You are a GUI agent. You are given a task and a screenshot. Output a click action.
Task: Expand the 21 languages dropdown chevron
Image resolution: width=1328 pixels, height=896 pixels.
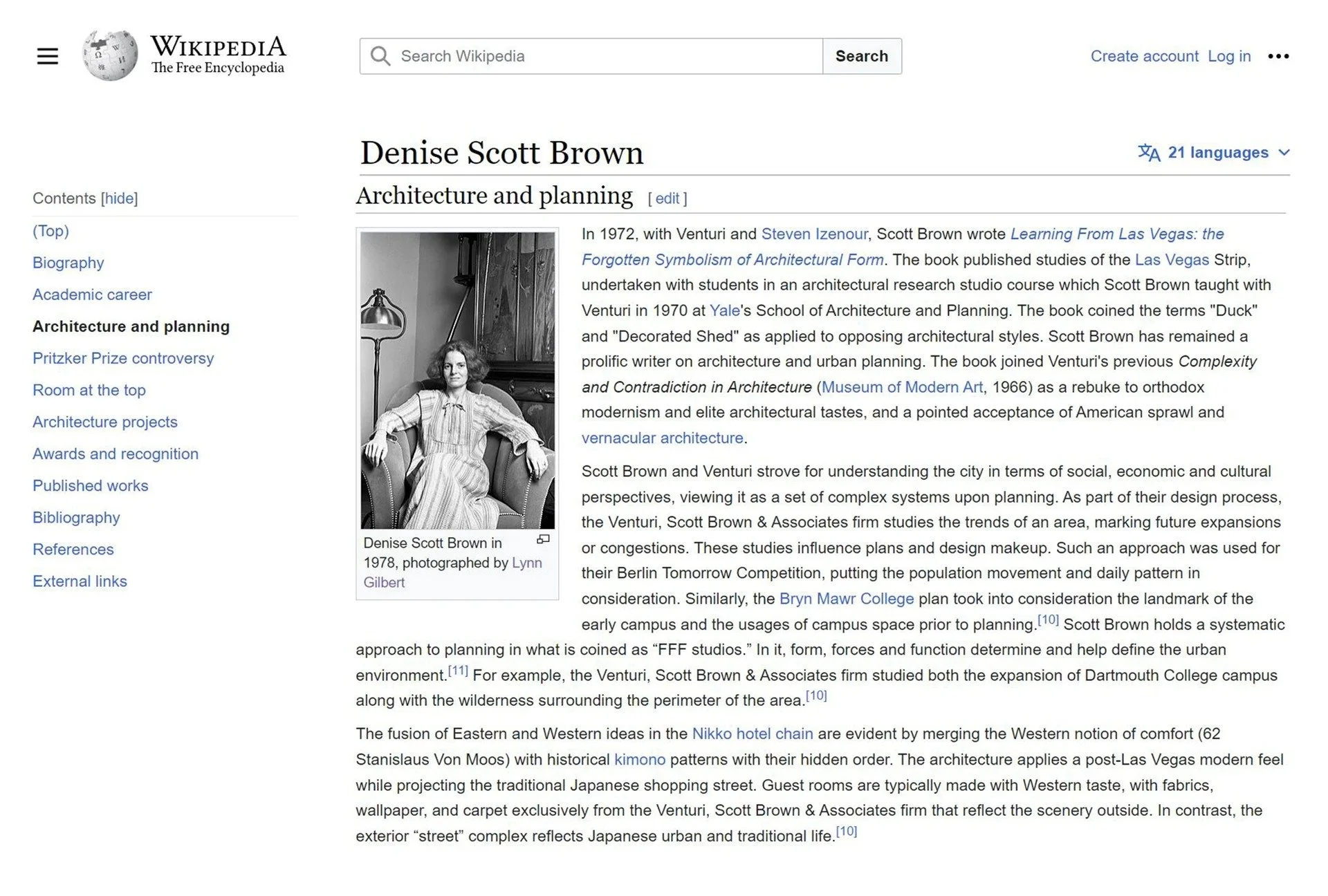[x=1284, y=152]
